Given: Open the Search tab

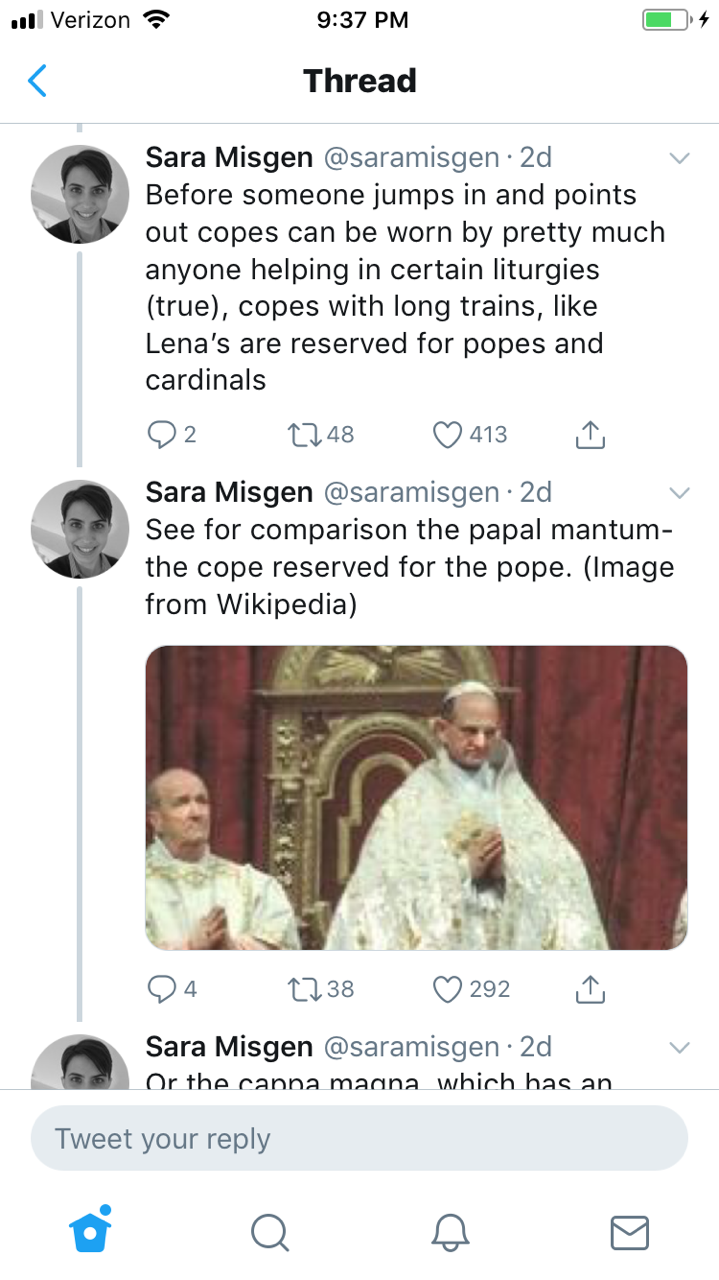Looking at the screenshot, I should point(269,1232).
